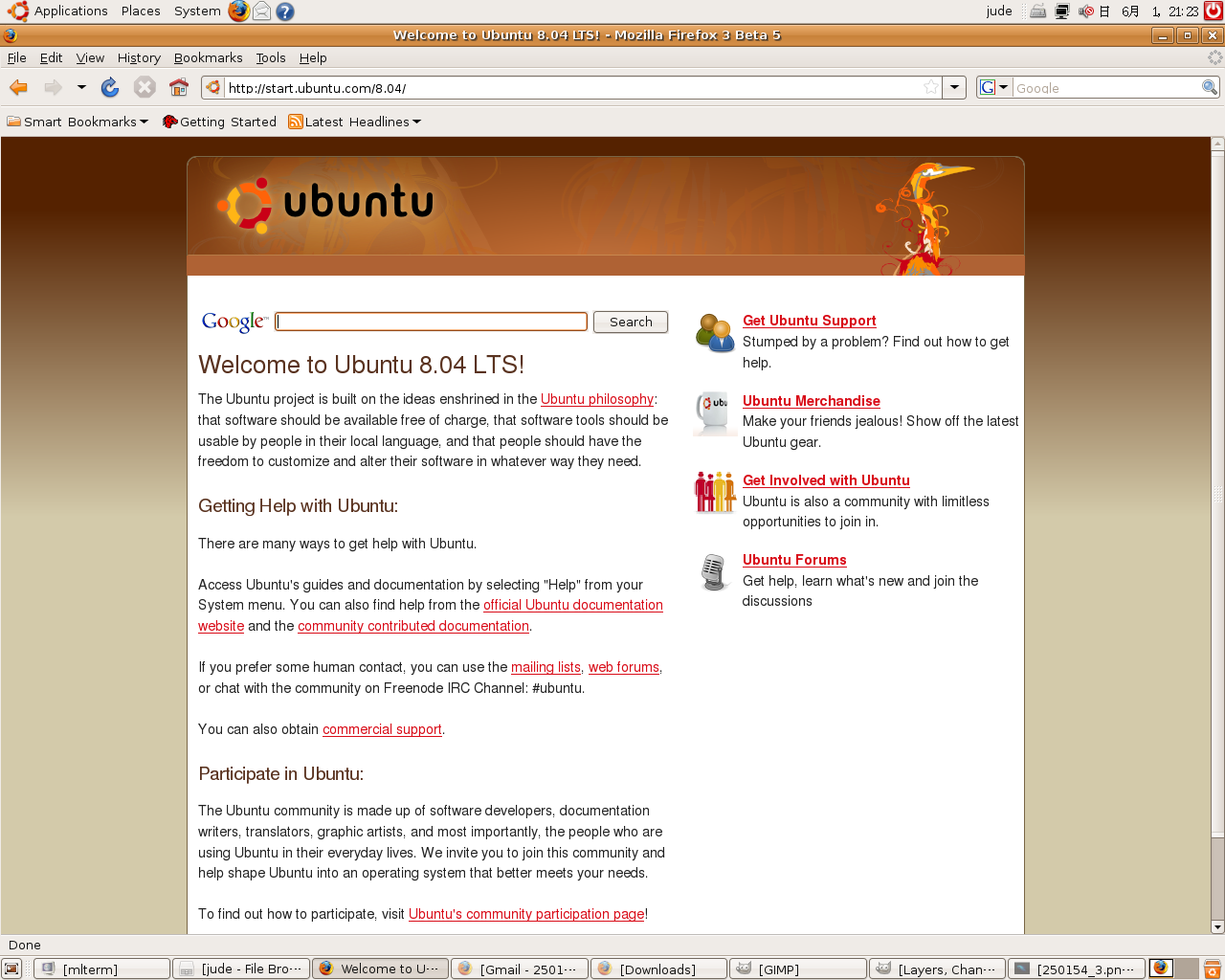The height and width of the screenshot is (980, 1225).
Task: Click the Stop loading button
Action: tap(145, 88)
